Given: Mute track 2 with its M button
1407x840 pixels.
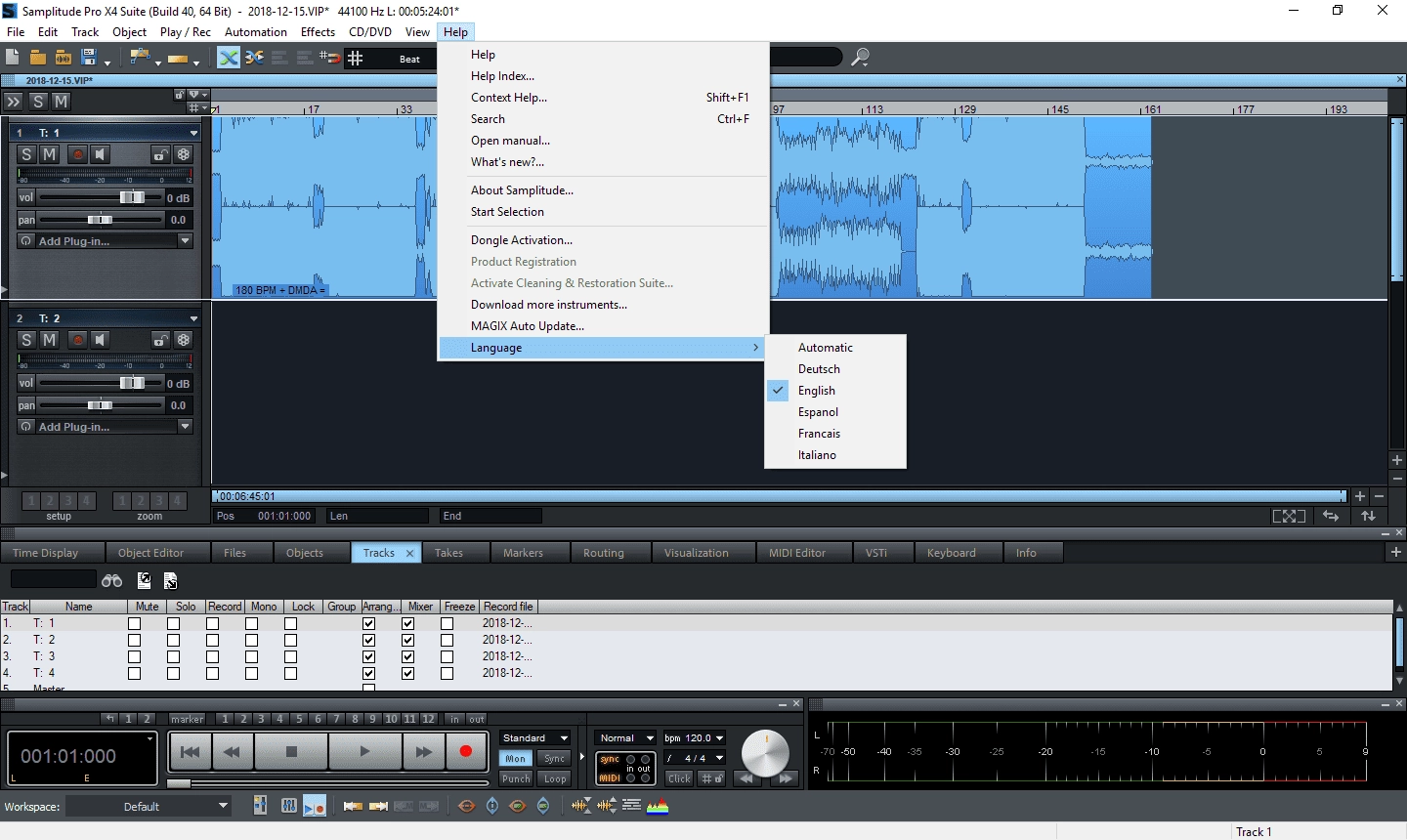Looking at the screenshot, I should tap(49, 340).
